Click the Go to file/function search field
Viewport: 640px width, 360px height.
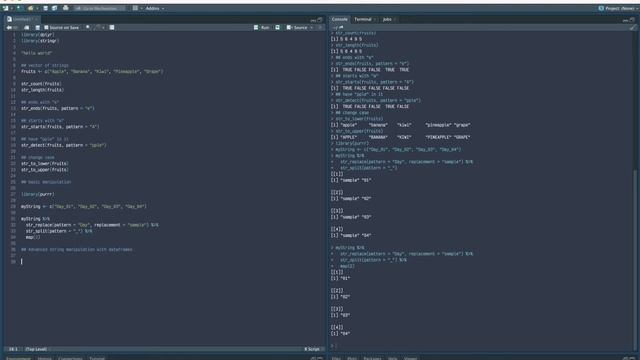click(100, 8)
